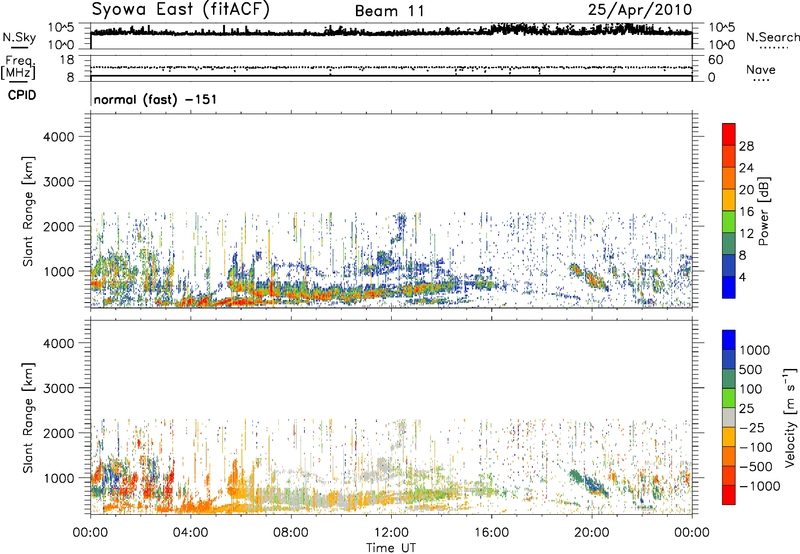Click the solid line sample under "N.Sky"
The image size is (800, 554).
tap(19, 47)
